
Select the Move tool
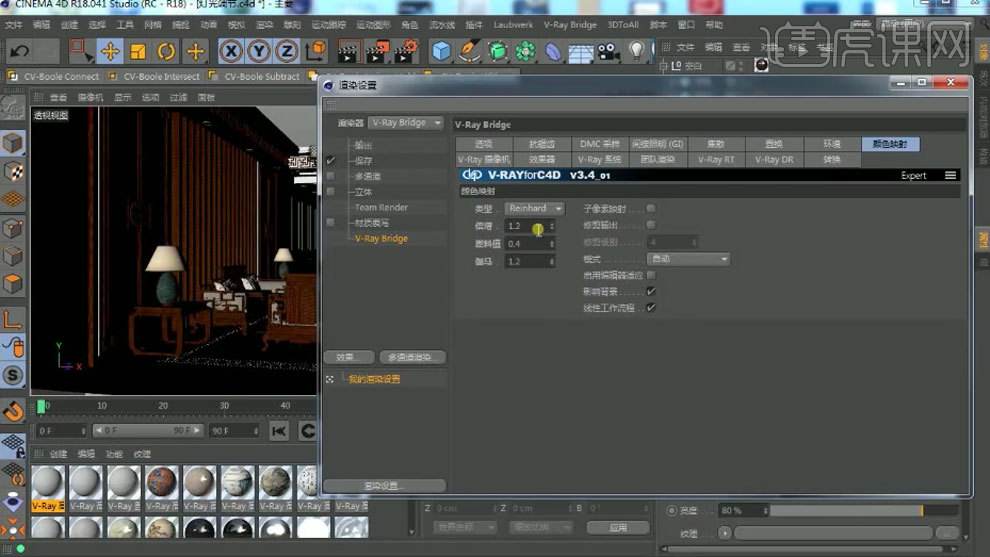(x=110, y=51)
